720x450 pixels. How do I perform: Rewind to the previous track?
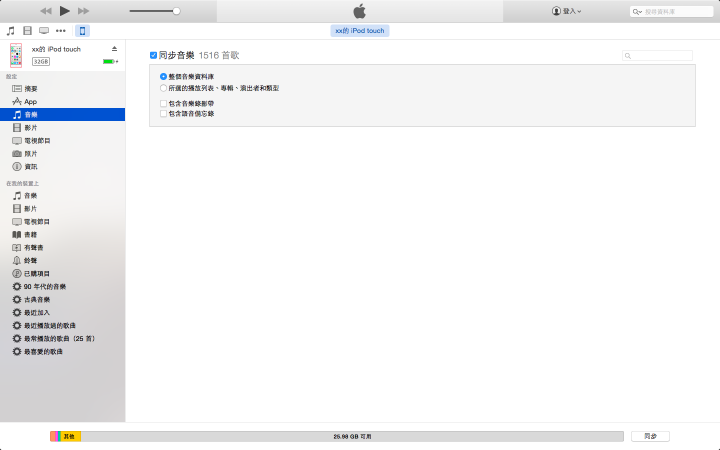point(45,11)
